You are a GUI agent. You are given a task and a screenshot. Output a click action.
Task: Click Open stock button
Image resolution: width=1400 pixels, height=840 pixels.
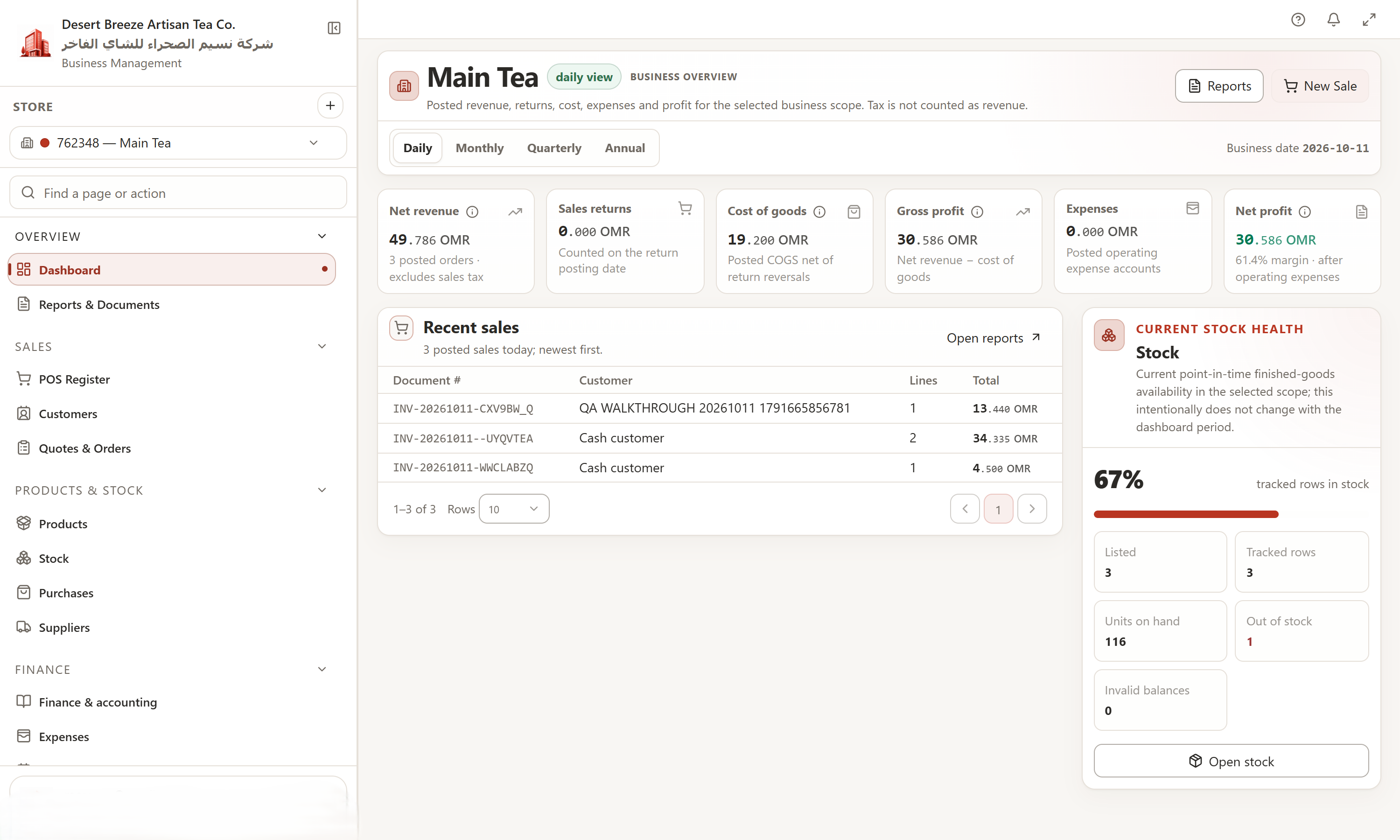tap(1232, 761)
